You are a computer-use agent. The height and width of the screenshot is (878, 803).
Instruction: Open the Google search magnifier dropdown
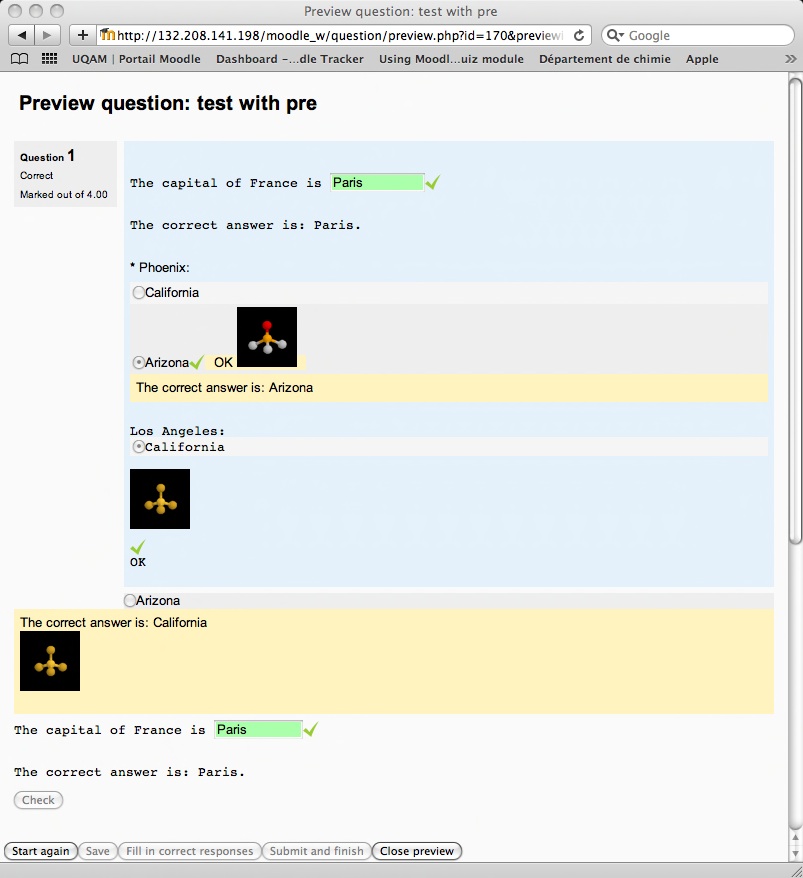point(615,35)
